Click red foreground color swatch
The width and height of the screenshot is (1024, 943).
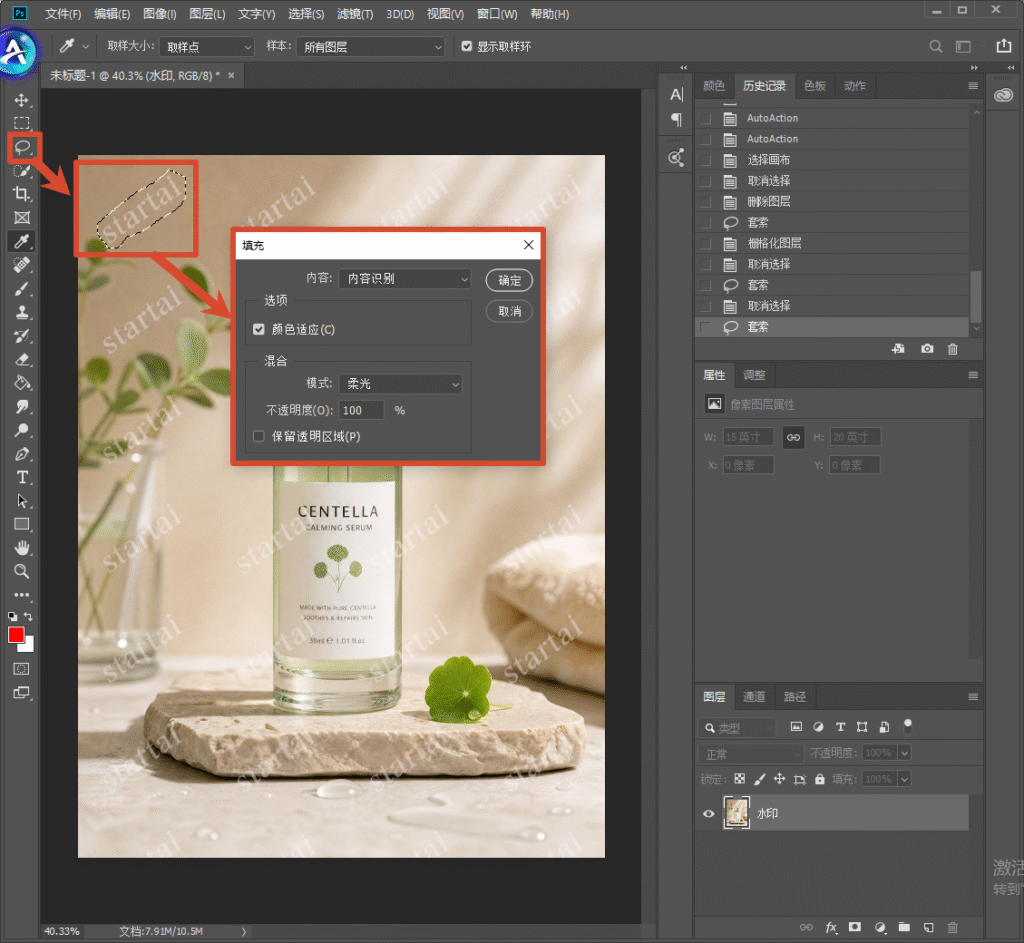pos(16,635)
